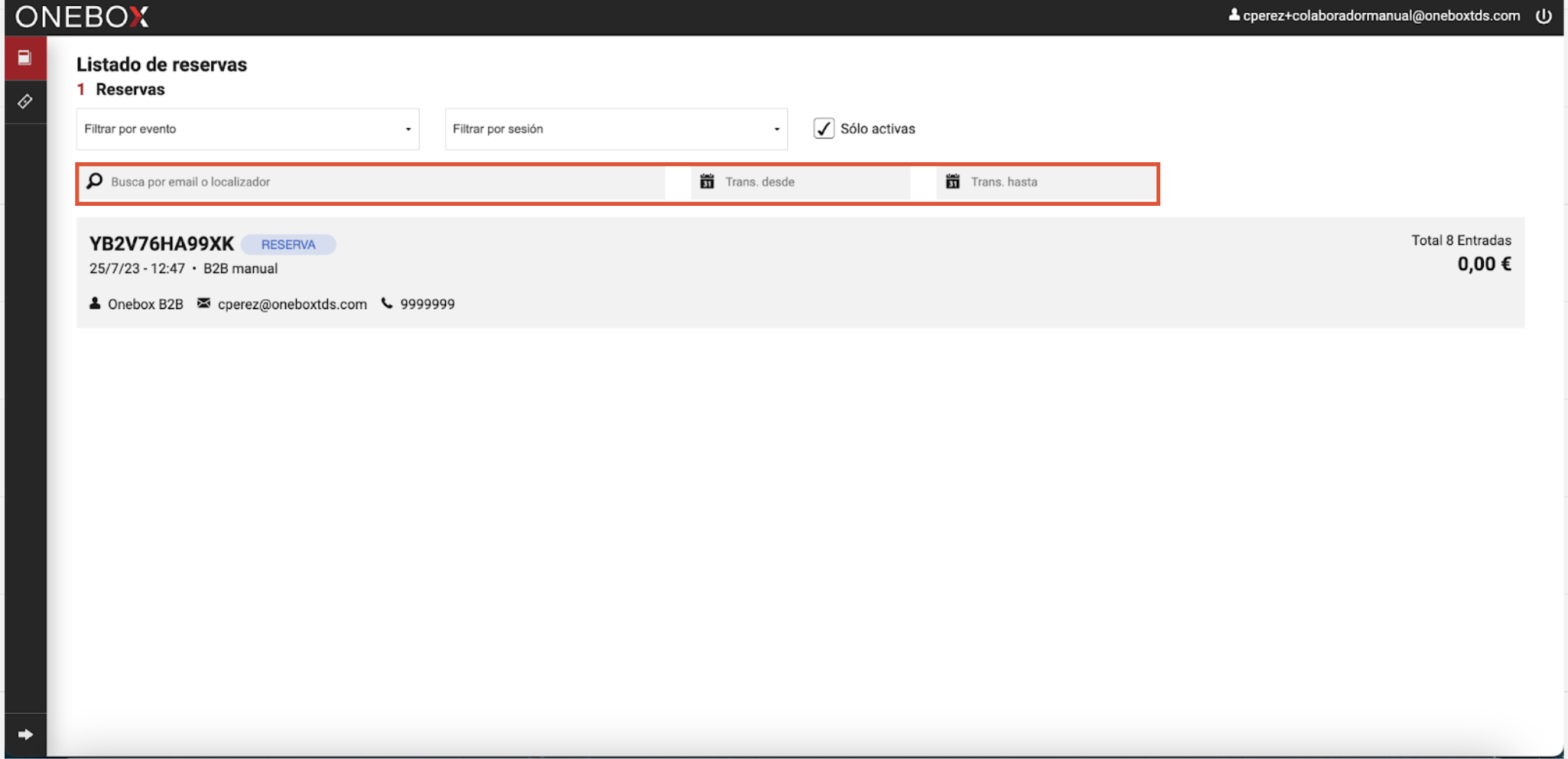Viewport: 1568px width, 759px height.
Task: Open the Filtrar por evento dropdown
Action: [x=248, y=129]
